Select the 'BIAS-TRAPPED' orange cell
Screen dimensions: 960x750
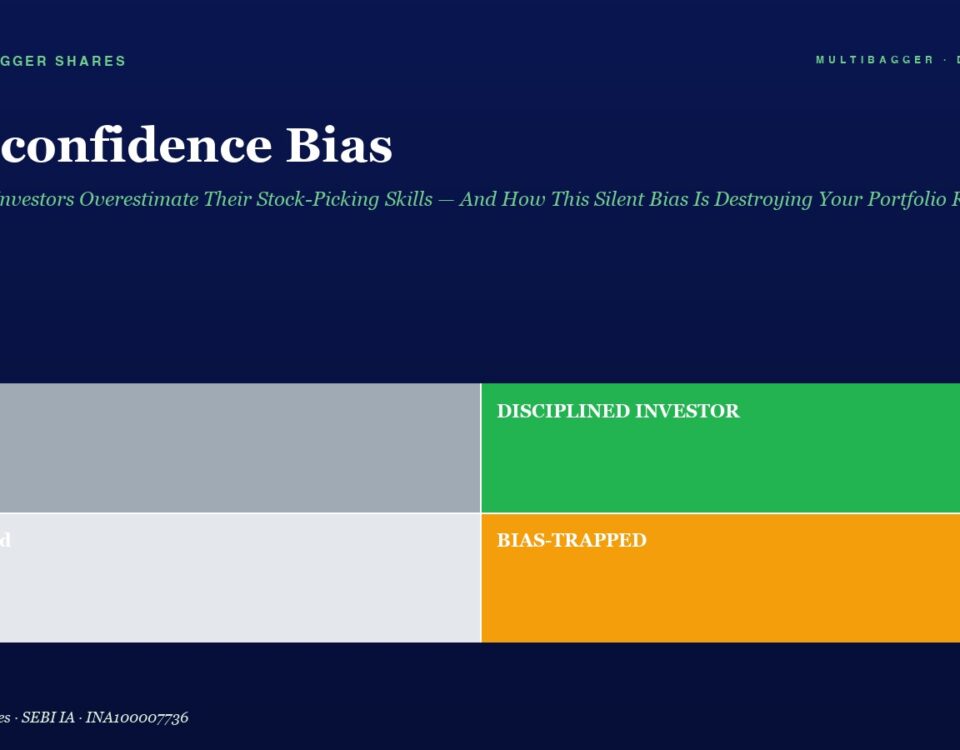point(721,578)
